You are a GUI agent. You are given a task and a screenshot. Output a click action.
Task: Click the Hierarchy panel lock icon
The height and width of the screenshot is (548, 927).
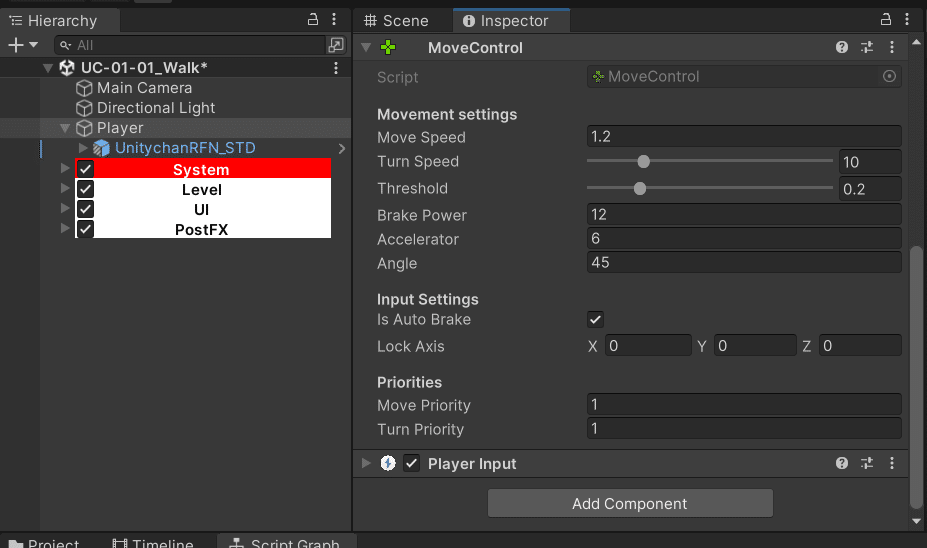pos(313,20)
